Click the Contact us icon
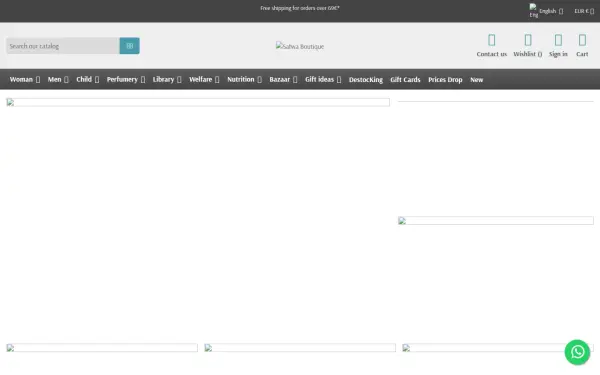Image resolution: width=600 pixels, height=375 pixels. point(492,40)
